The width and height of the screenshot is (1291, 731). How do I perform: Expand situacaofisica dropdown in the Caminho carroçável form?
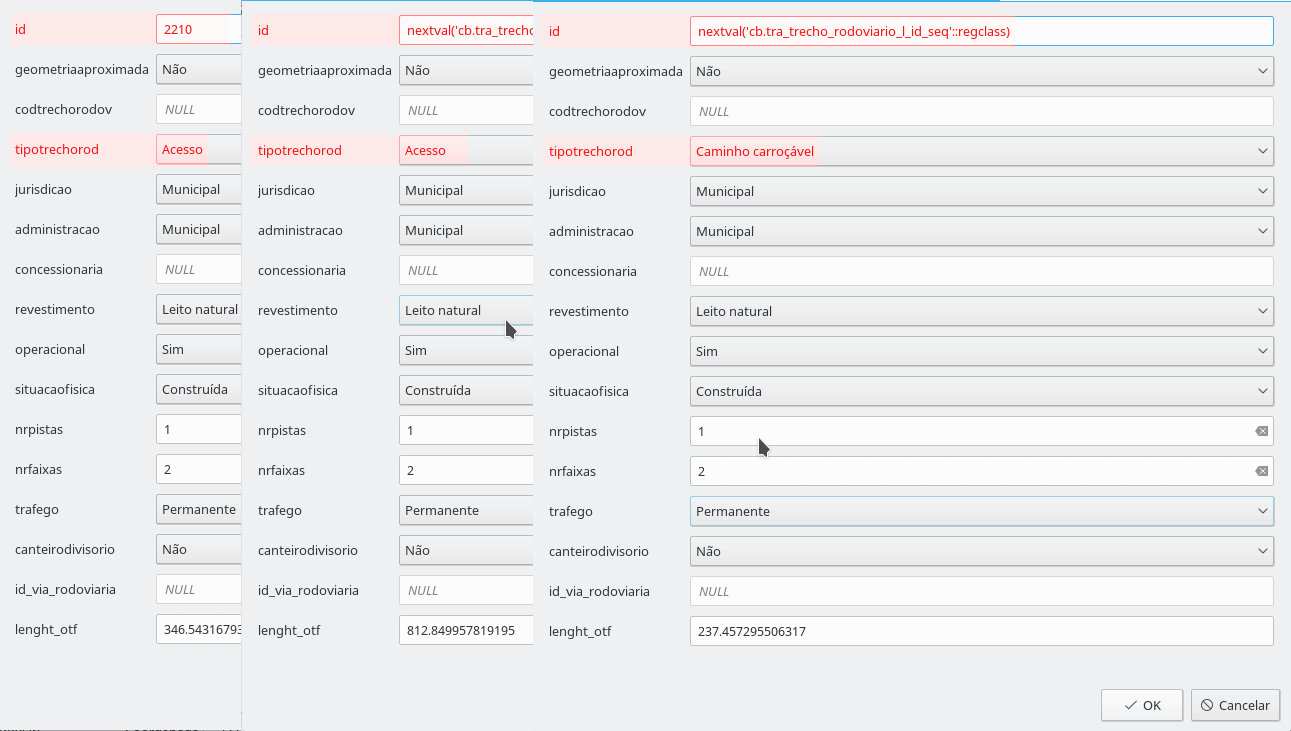(982, 391)
